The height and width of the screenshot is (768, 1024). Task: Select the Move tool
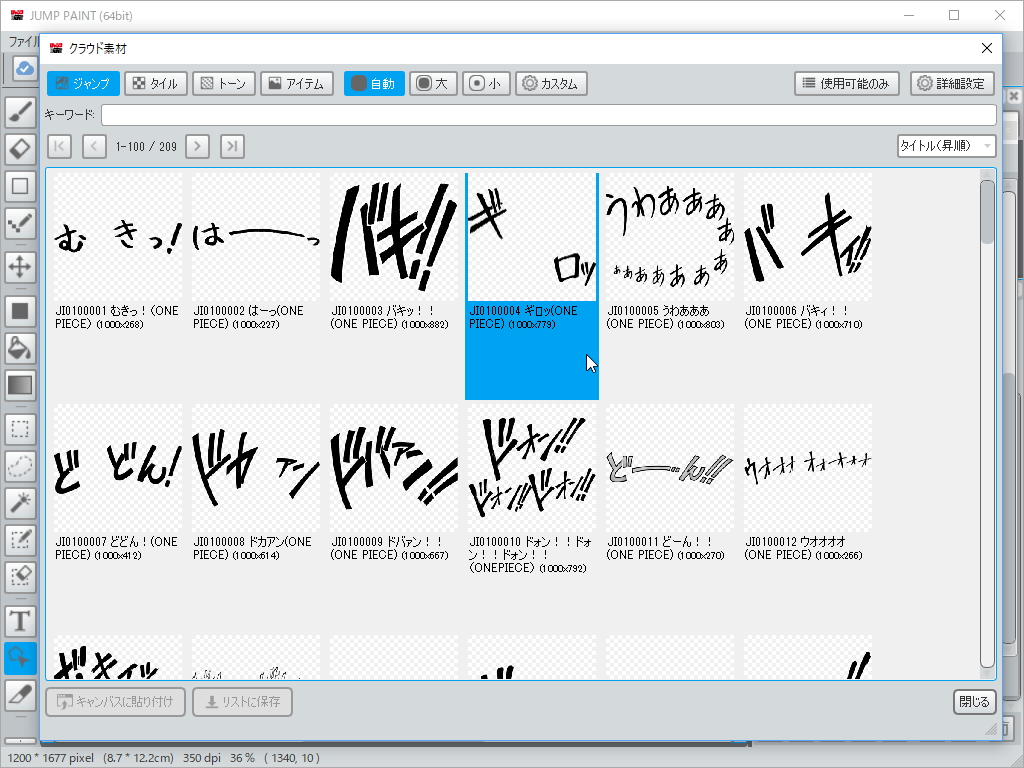pos(20,267)
